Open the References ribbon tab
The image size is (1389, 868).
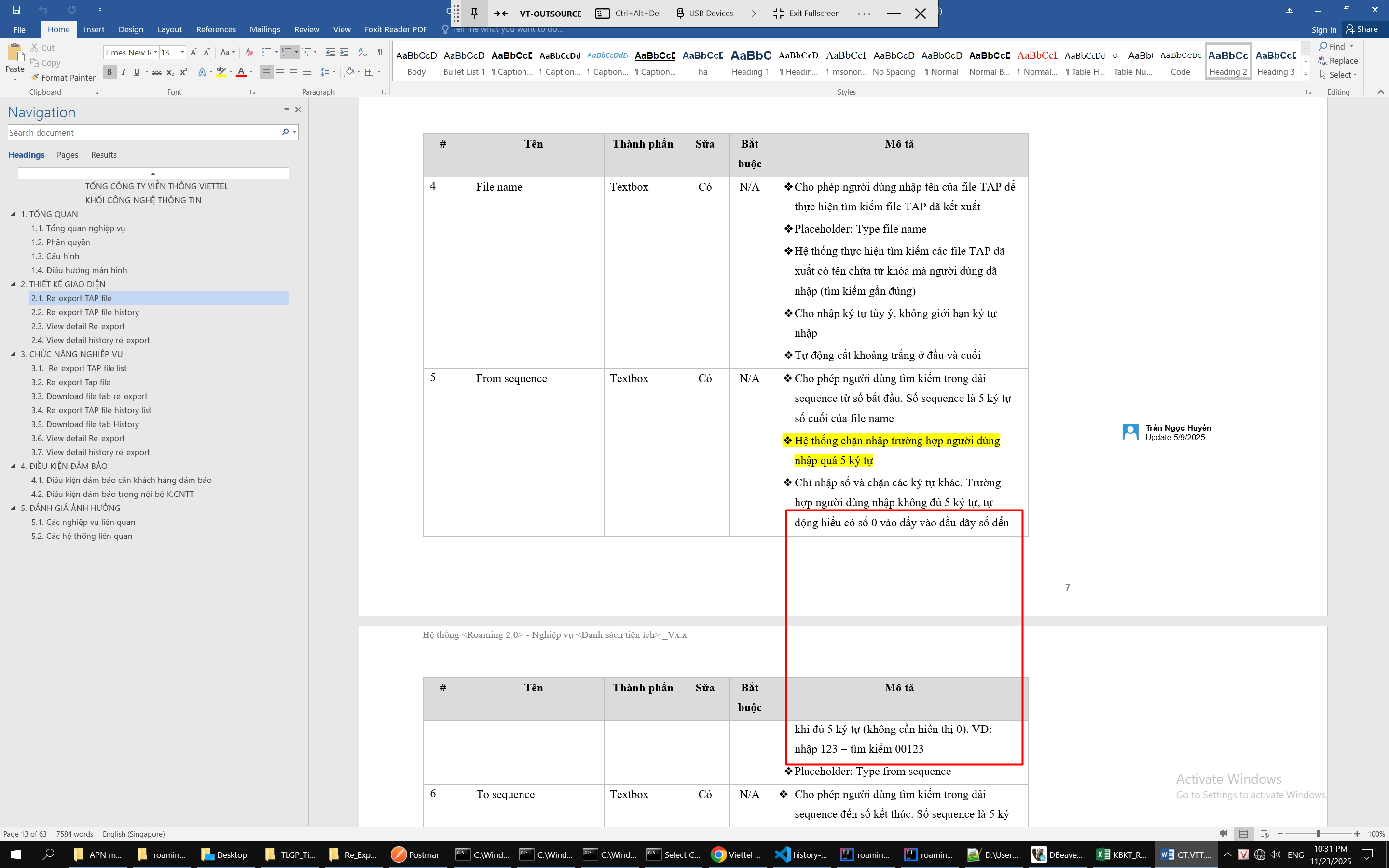(x=216, y=29)
